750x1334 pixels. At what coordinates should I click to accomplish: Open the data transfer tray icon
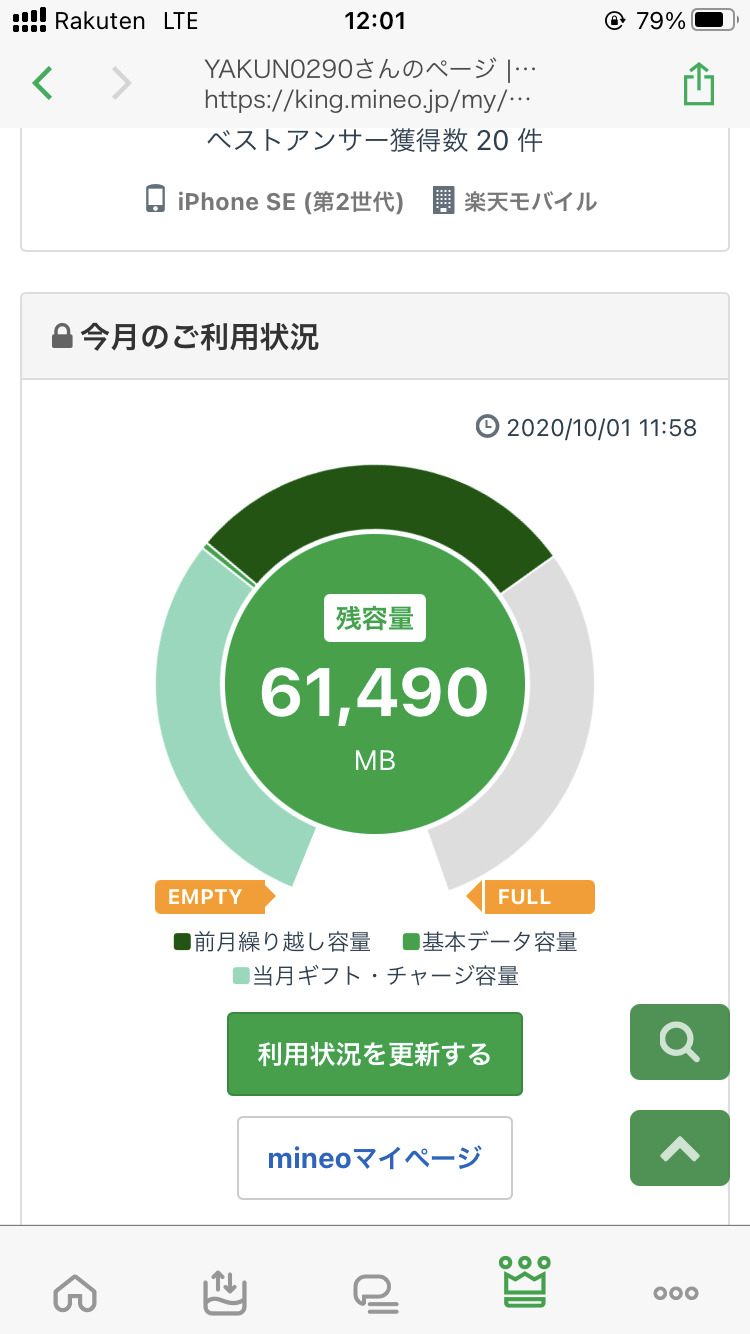(x=224, y=1292)
